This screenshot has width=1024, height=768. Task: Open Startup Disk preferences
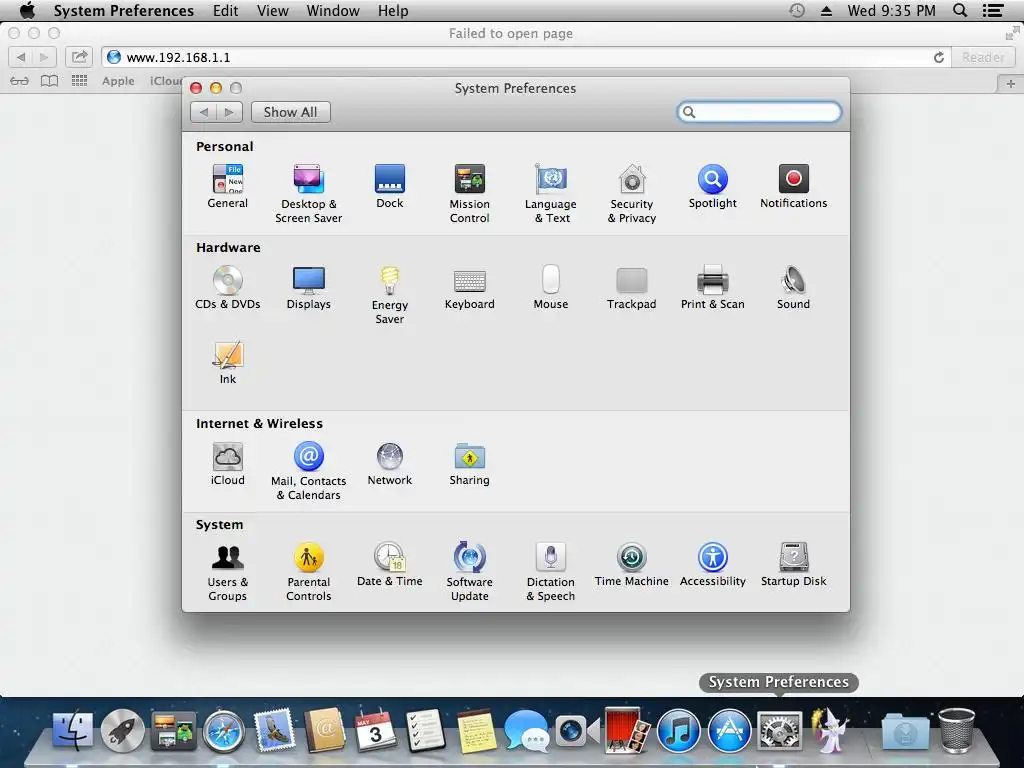793,565
